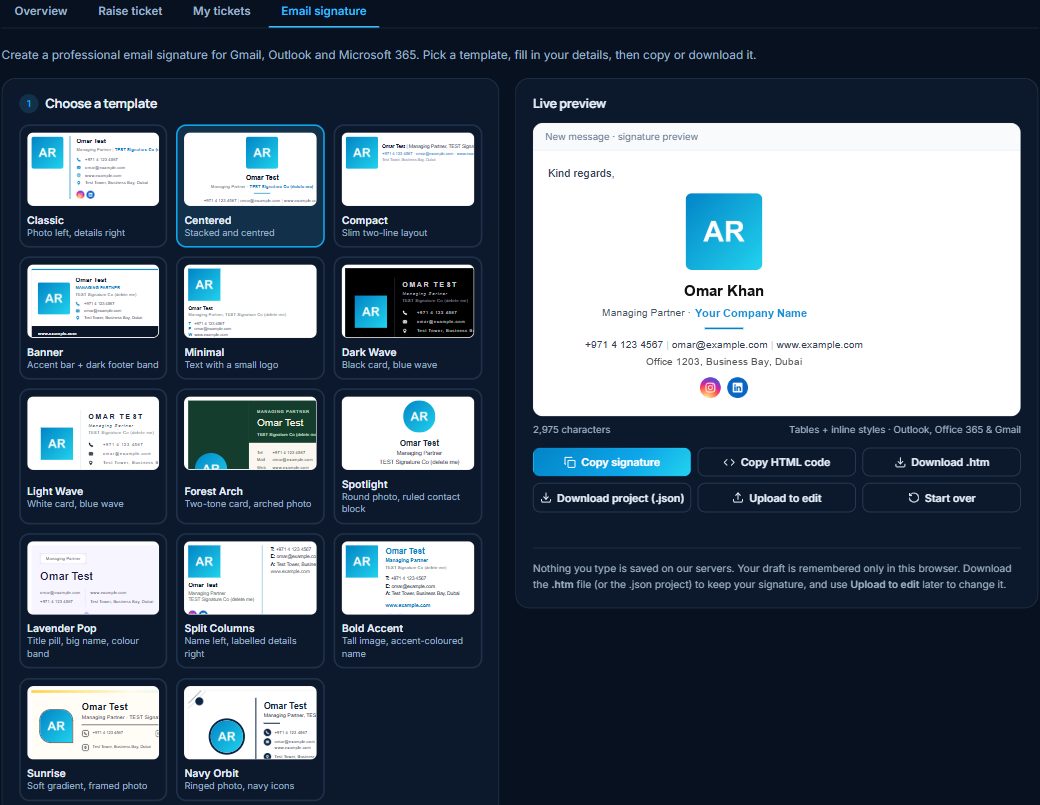This screenshot has height=805, width=1040.
Task: Go to the My tickets tab
Action: point(222,11)
